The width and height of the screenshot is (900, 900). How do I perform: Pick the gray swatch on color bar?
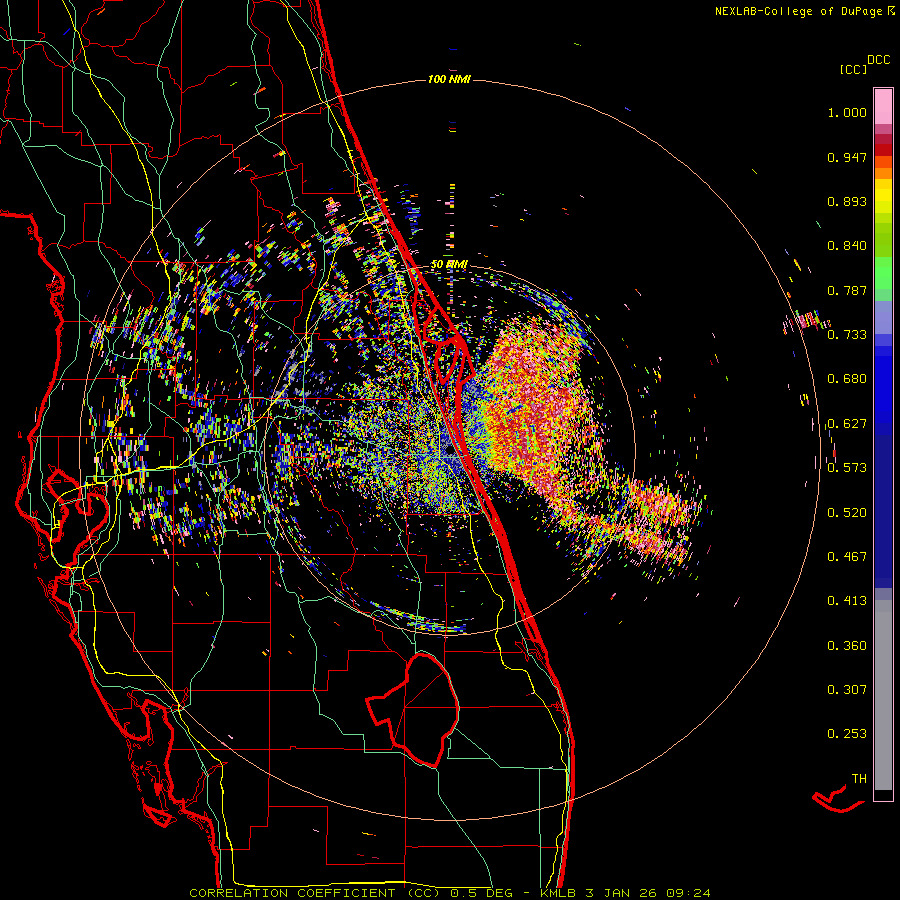tap(883, 695)
